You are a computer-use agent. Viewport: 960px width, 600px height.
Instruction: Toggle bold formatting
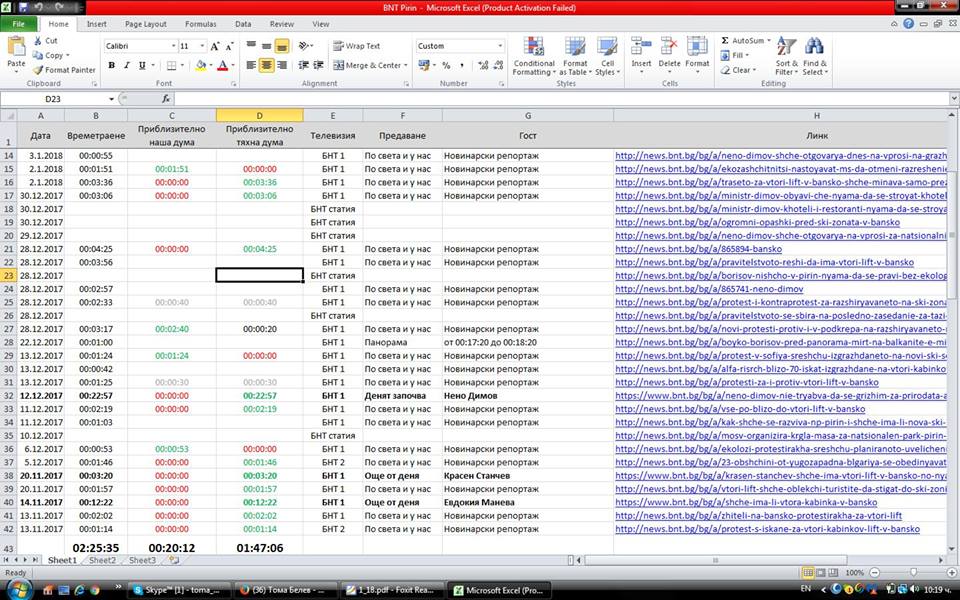[x=112, y=66]
